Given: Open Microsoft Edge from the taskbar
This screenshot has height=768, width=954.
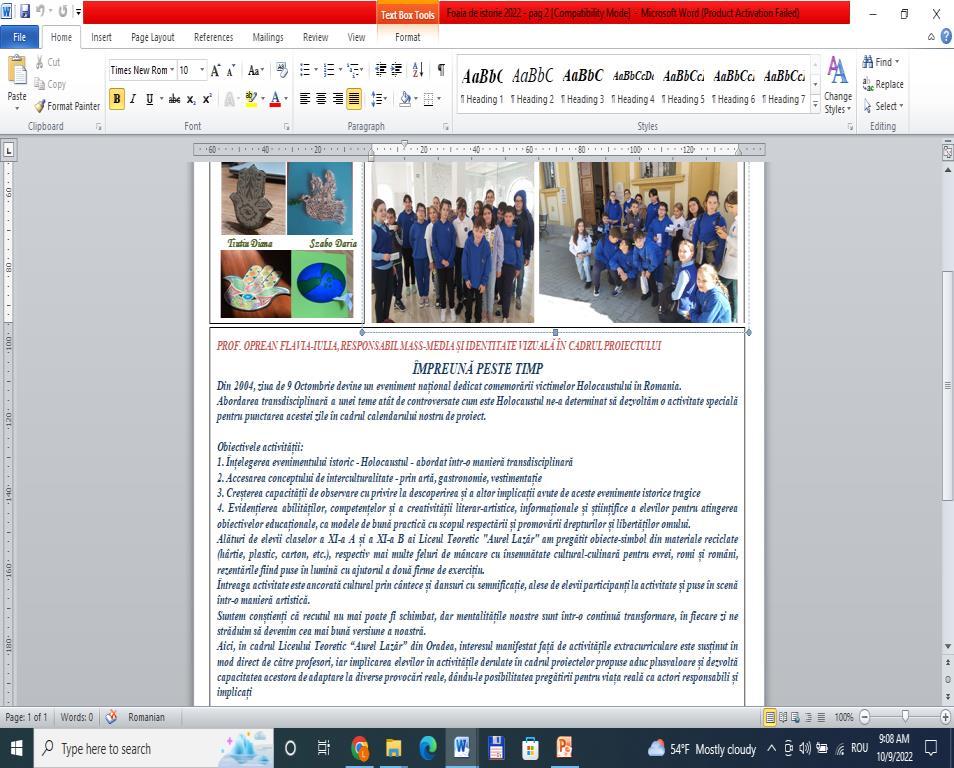Looking at the screenshot, I should pyautogui.click(x=428, y=748).
